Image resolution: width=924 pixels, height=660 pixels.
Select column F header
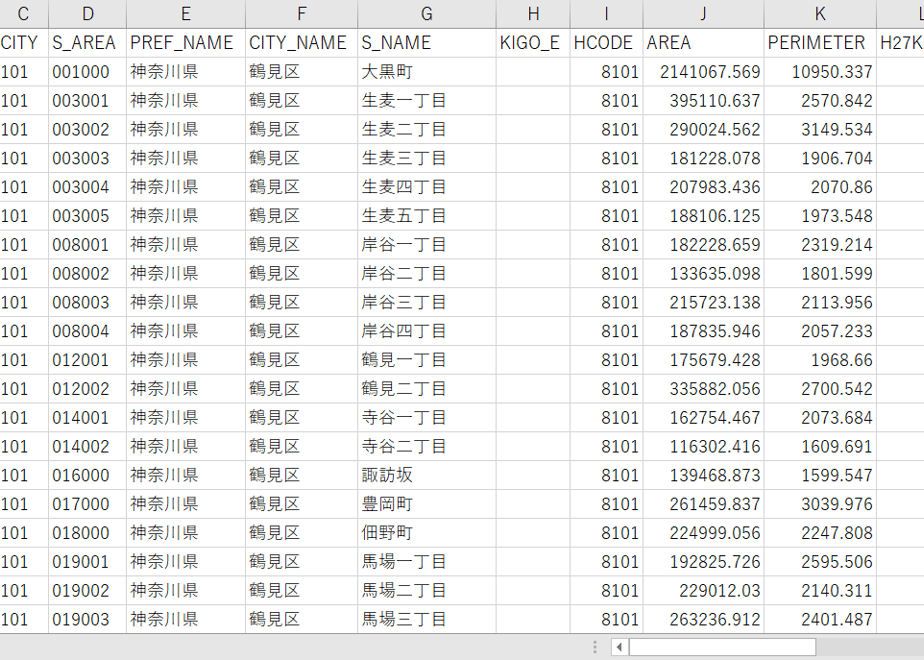point(301,14)
